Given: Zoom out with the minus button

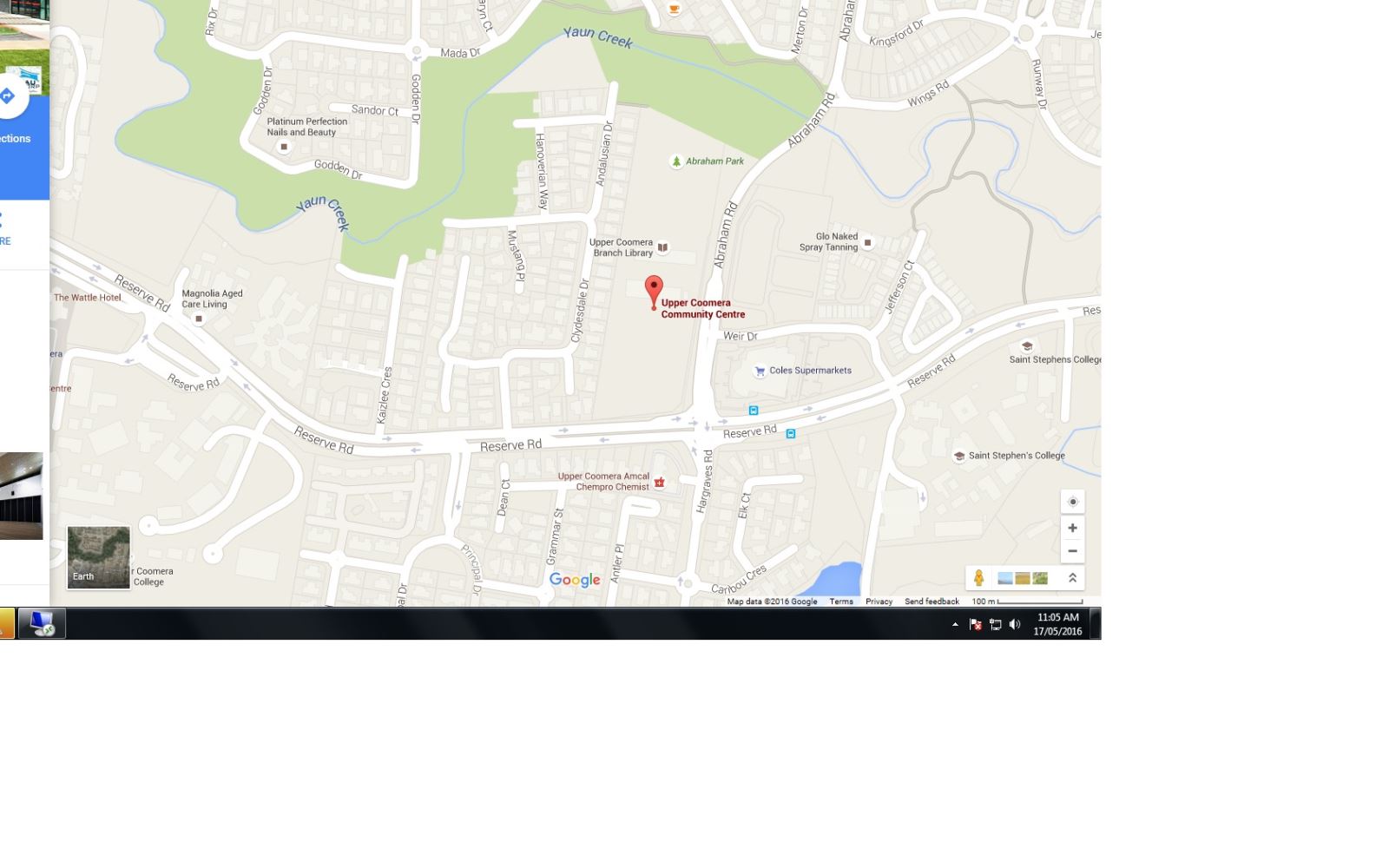Looking at the screenshot, I should [x=1072, y=551].
